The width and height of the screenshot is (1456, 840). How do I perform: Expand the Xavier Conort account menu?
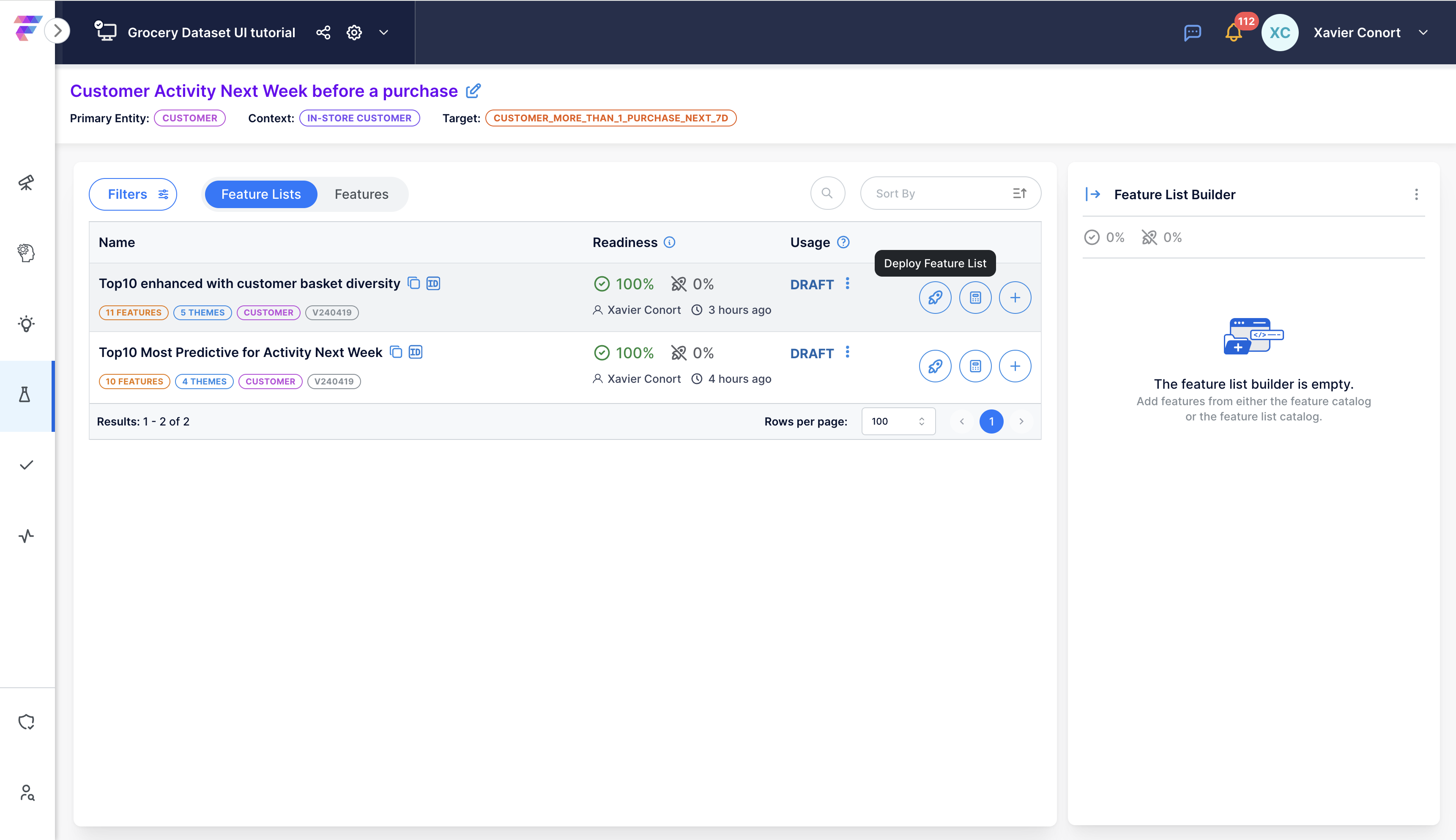(1423, 32)
